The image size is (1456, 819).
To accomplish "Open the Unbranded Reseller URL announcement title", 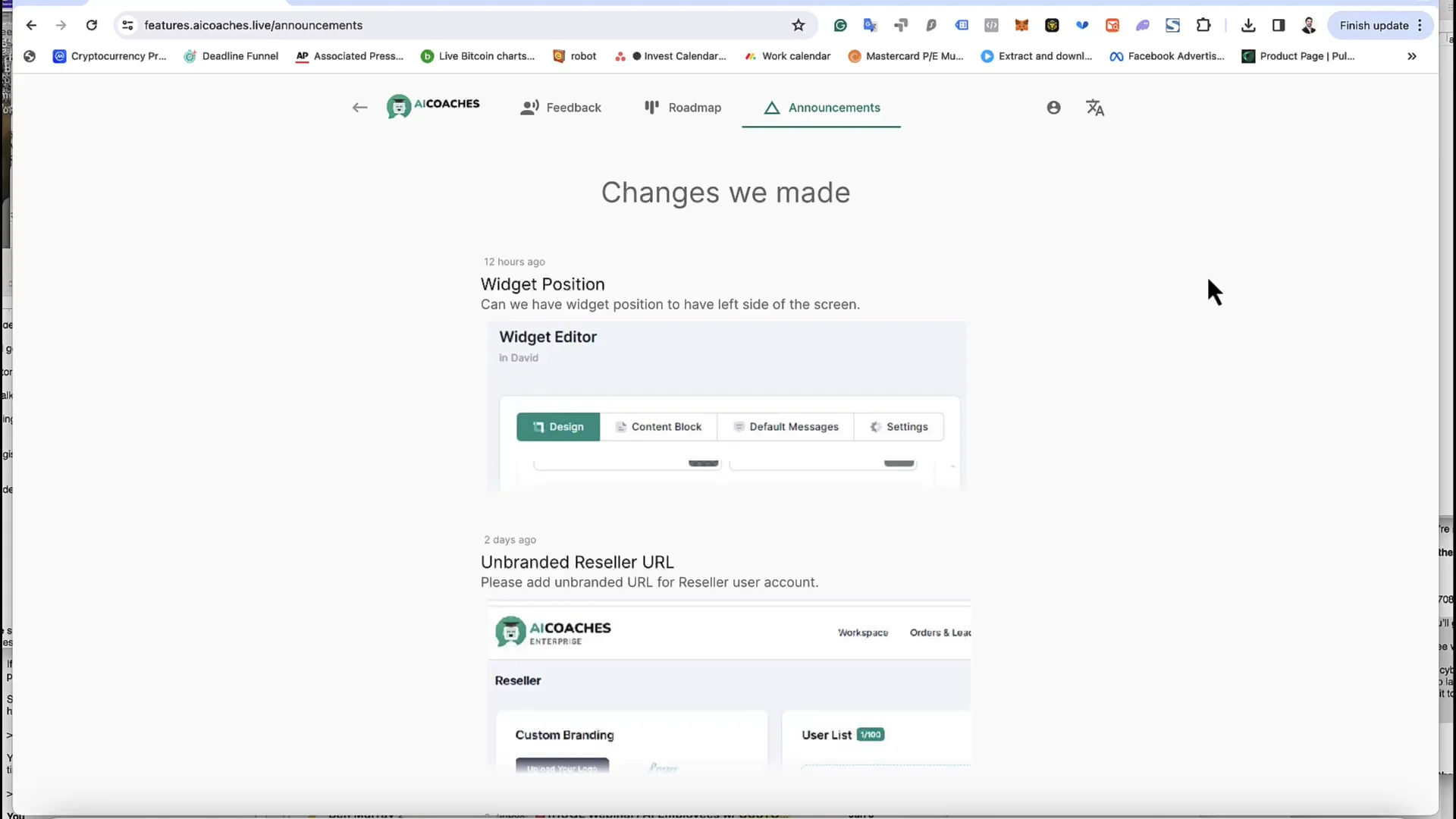I will [577, 563].
